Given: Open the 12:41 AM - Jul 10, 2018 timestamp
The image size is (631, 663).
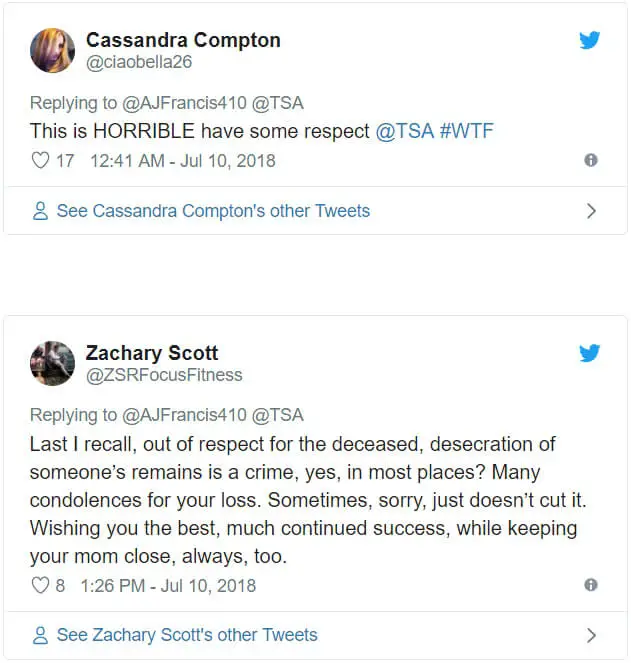Looking at the screenshot, I should 183,161.
